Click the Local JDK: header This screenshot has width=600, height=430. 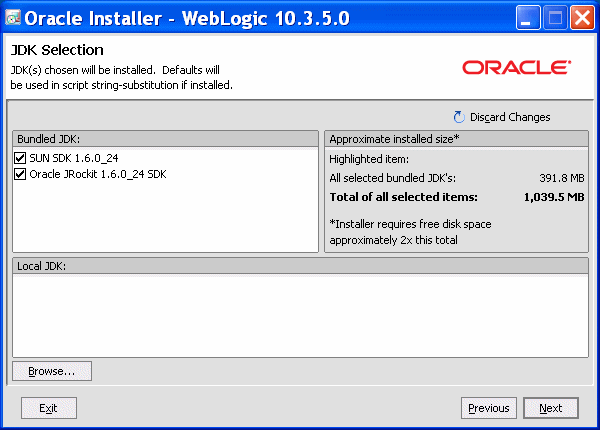pos(300,266)
